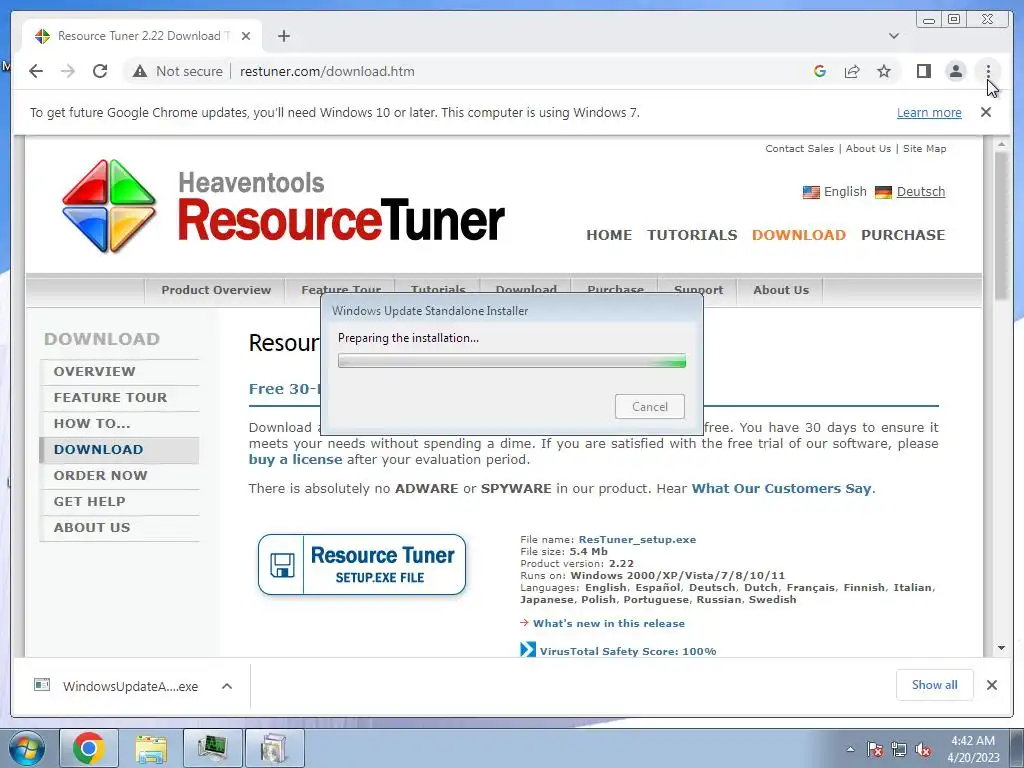Viewport: 1024px width, 768px height.
Task: Click the browser forward arrow
Action: click(x=68, y=71)
